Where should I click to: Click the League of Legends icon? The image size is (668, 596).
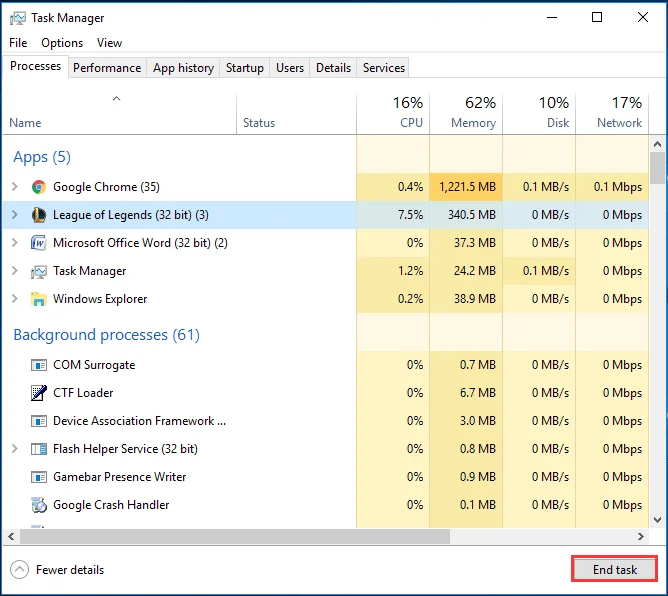(39, 215)
